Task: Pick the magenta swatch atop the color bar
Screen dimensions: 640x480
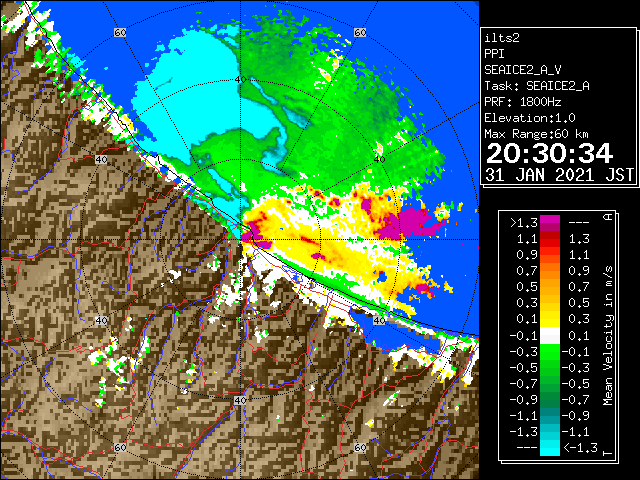Action: click(x=550, y=220)
